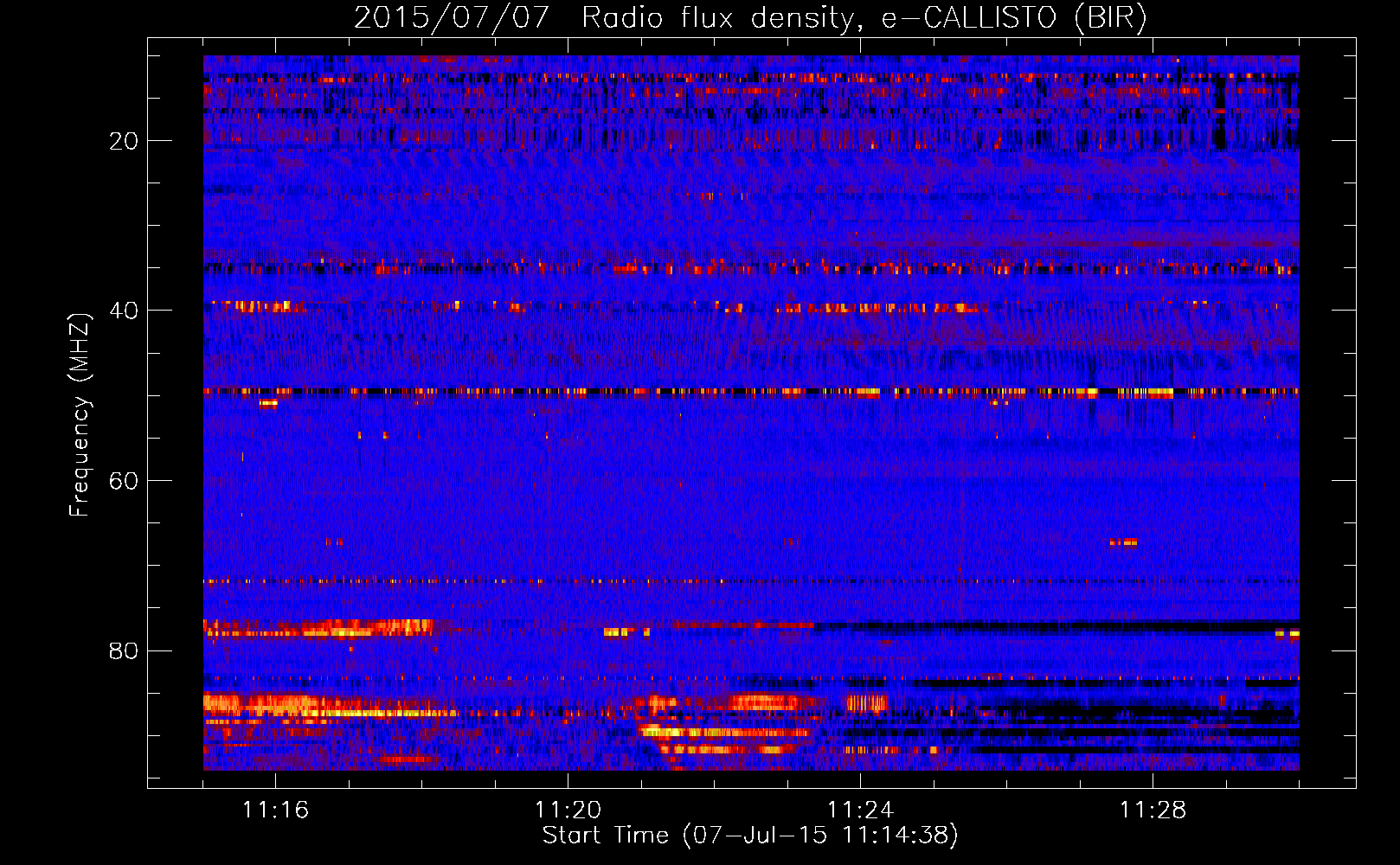Click the orange streak near 40 MHz at 11:15
Viewport: 1400px width, 865px height.
(254, 306)
